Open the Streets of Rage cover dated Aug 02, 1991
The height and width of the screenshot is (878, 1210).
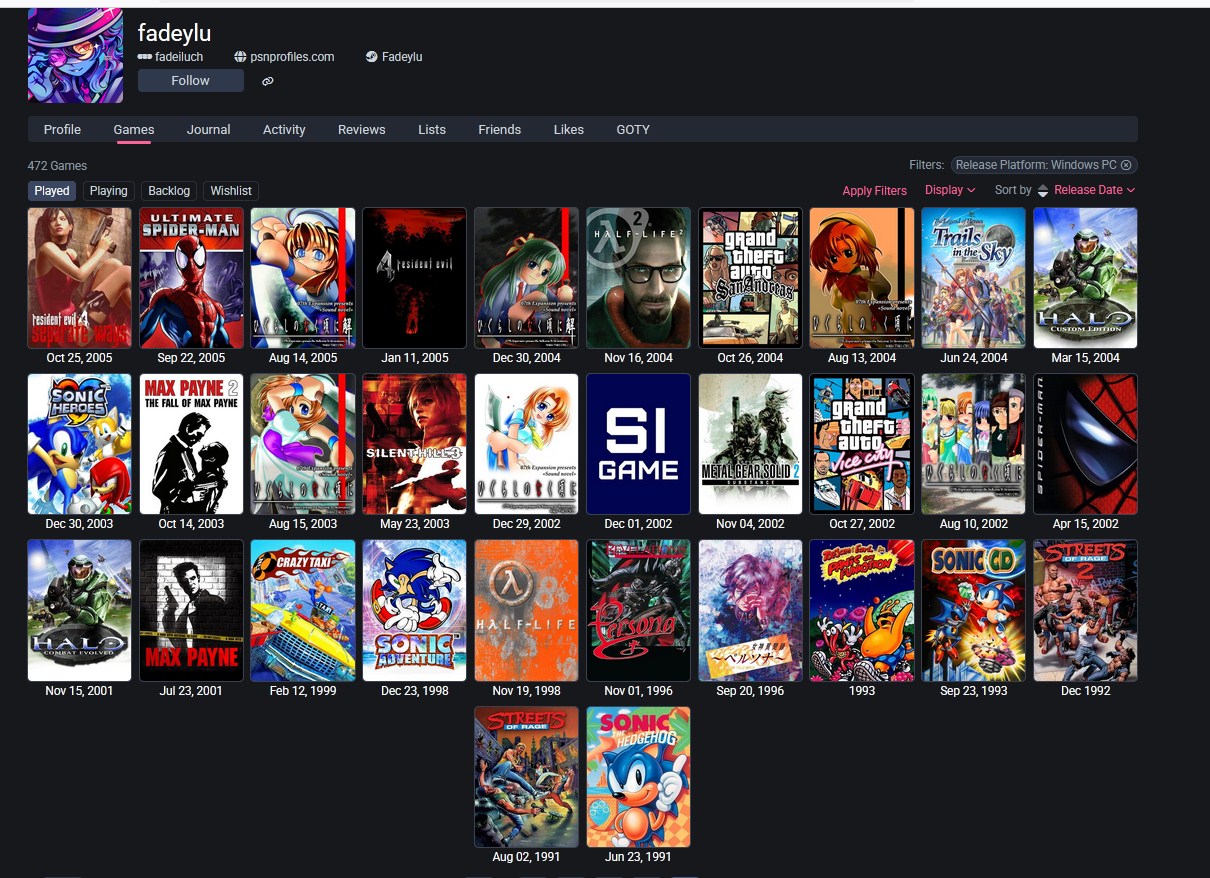point(527,777)
